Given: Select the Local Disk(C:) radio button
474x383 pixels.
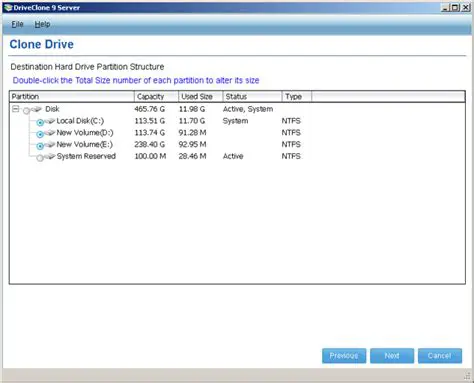Looking at the screenshot, I should (x=40, y=123).
